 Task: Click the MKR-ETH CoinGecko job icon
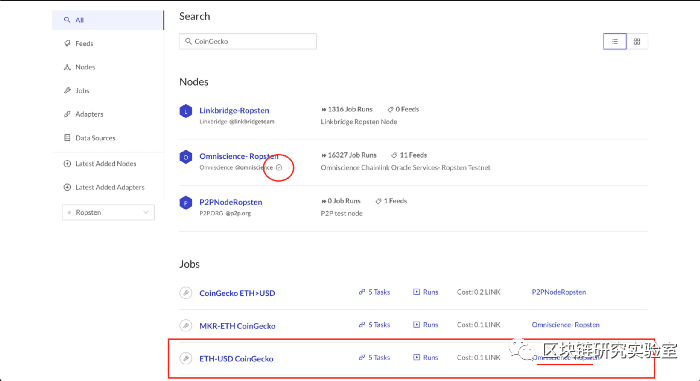[186, 326]
